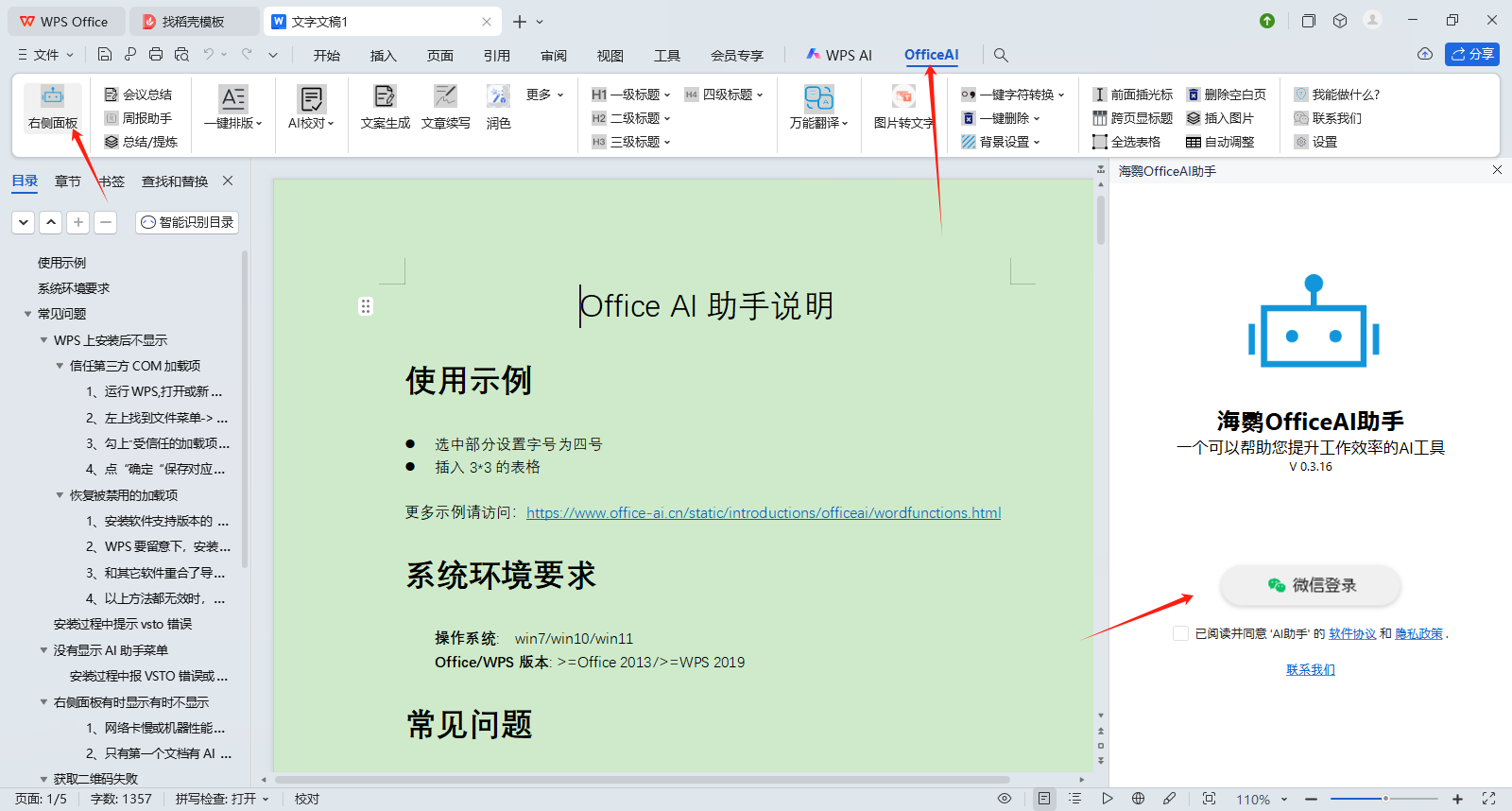Open 联系我们 link in AI panel
Viewport: 1512px width, 811px height.
pos(1311,669)
